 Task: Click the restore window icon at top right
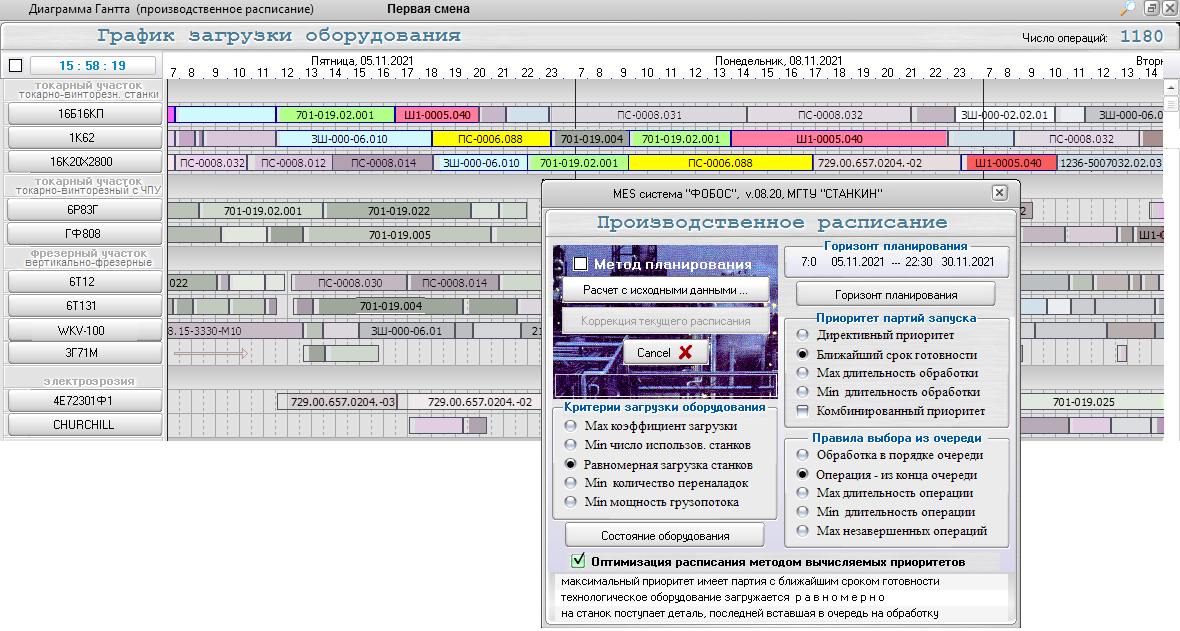1151,8
